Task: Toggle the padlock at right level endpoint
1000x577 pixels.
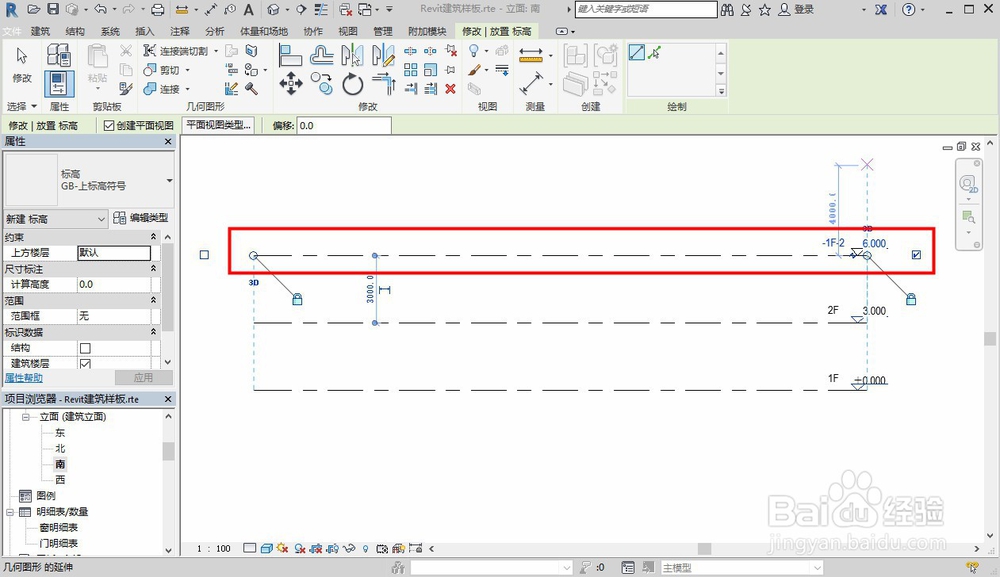Action: click(911, 299)
